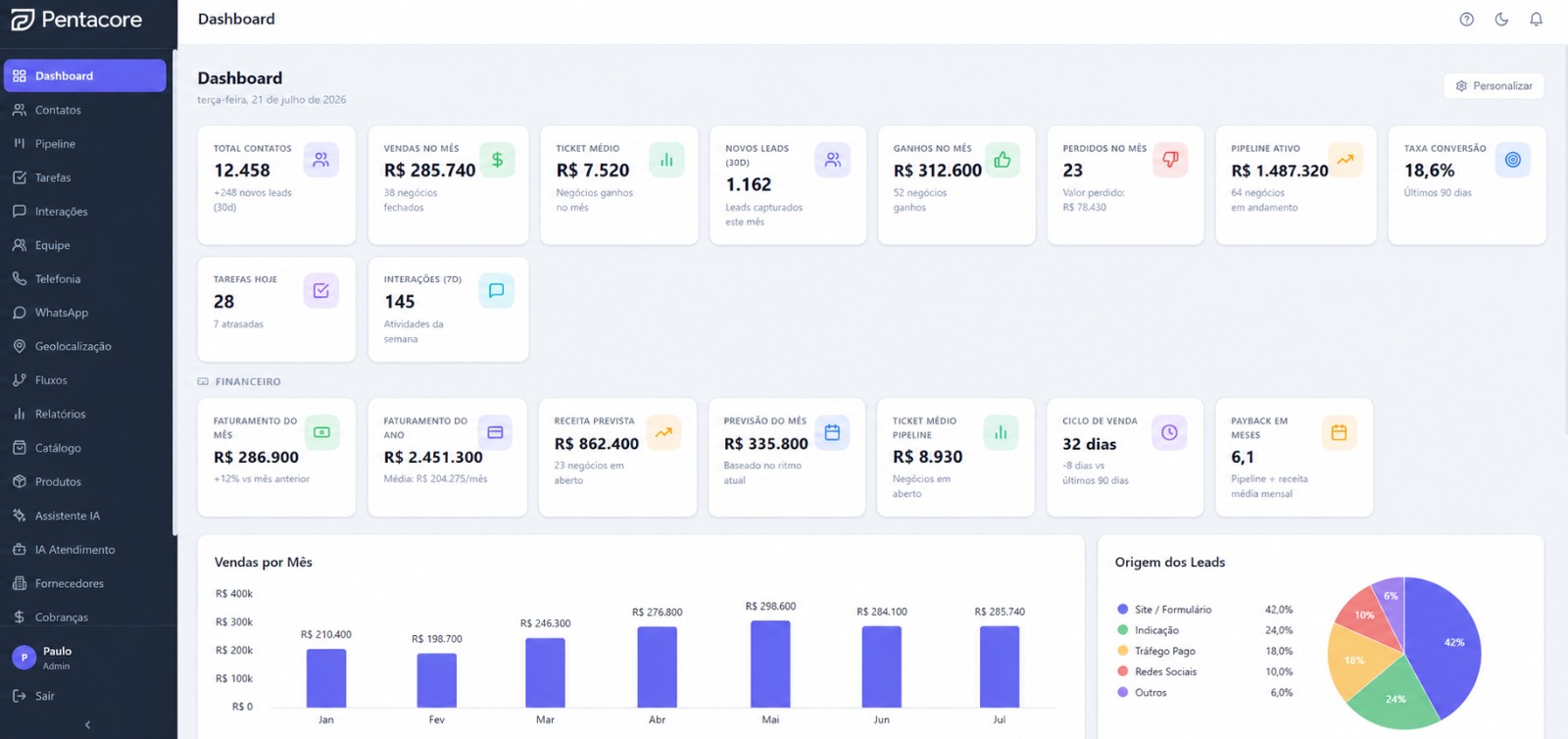Click the Pentacore logo icon

tap(23, 20)
